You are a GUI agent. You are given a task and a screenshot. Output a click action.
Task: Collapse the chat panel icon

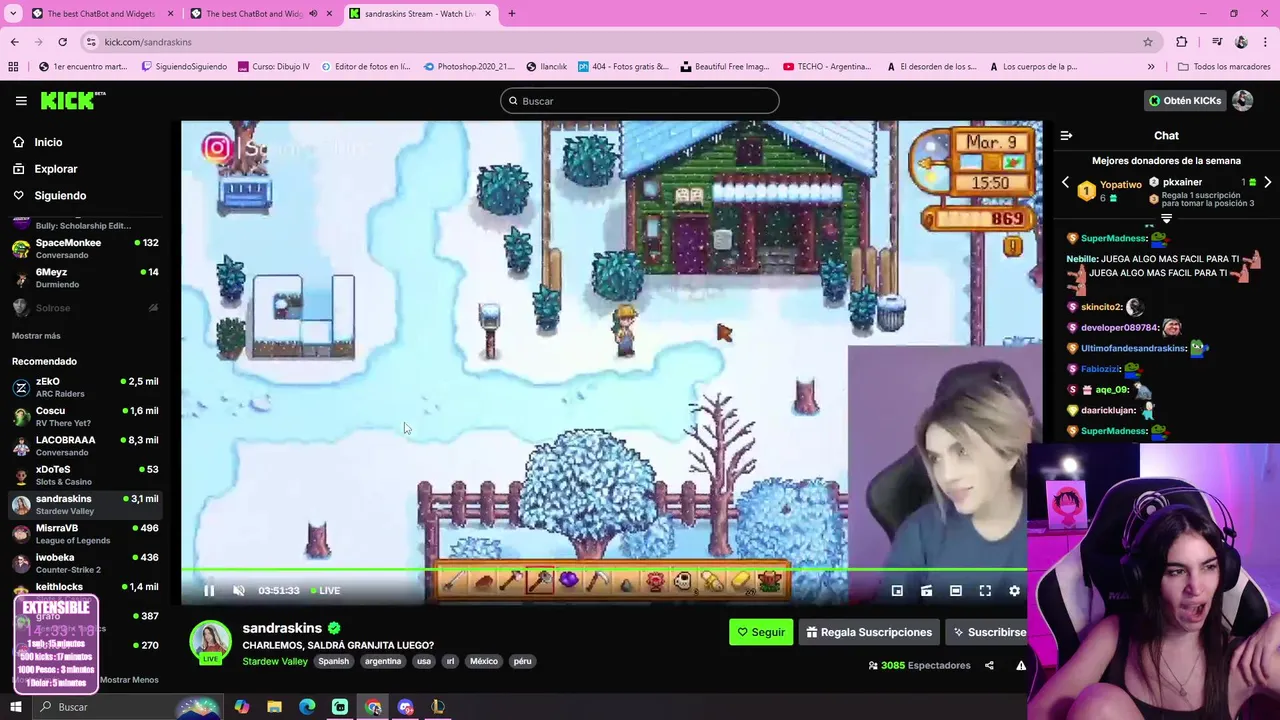coord(1066,135)
